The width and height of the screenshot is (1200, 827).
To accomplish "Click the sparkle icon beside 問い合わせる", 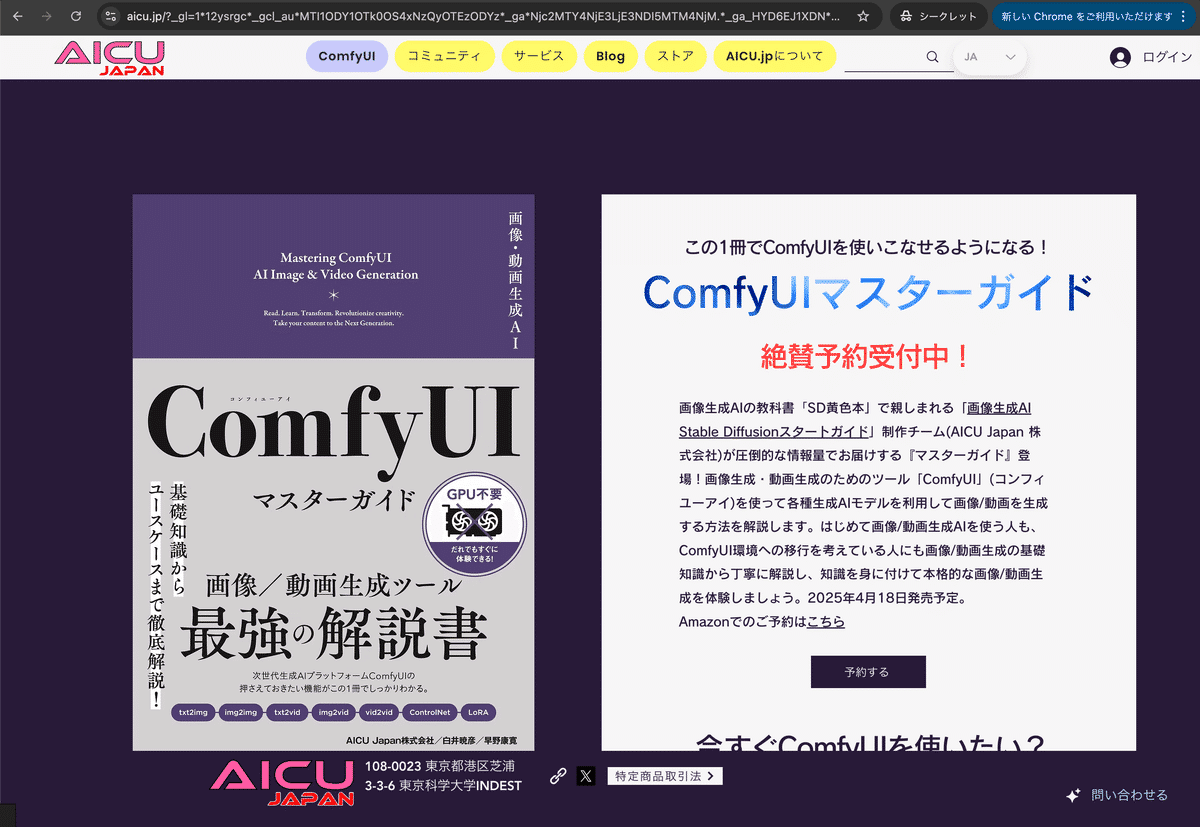I will (1073, 796).
